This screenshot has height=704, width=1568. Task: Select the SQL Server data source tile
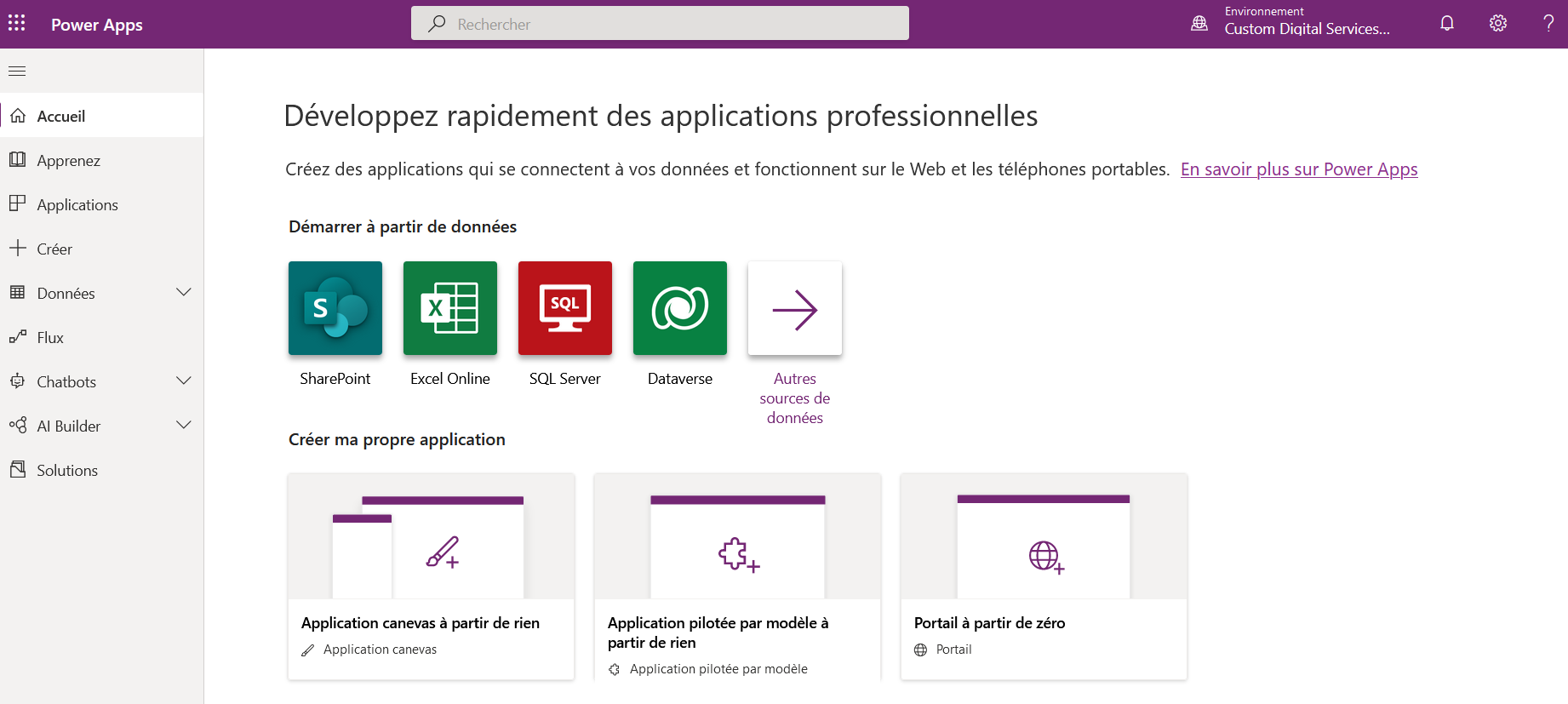click(565, 308)
